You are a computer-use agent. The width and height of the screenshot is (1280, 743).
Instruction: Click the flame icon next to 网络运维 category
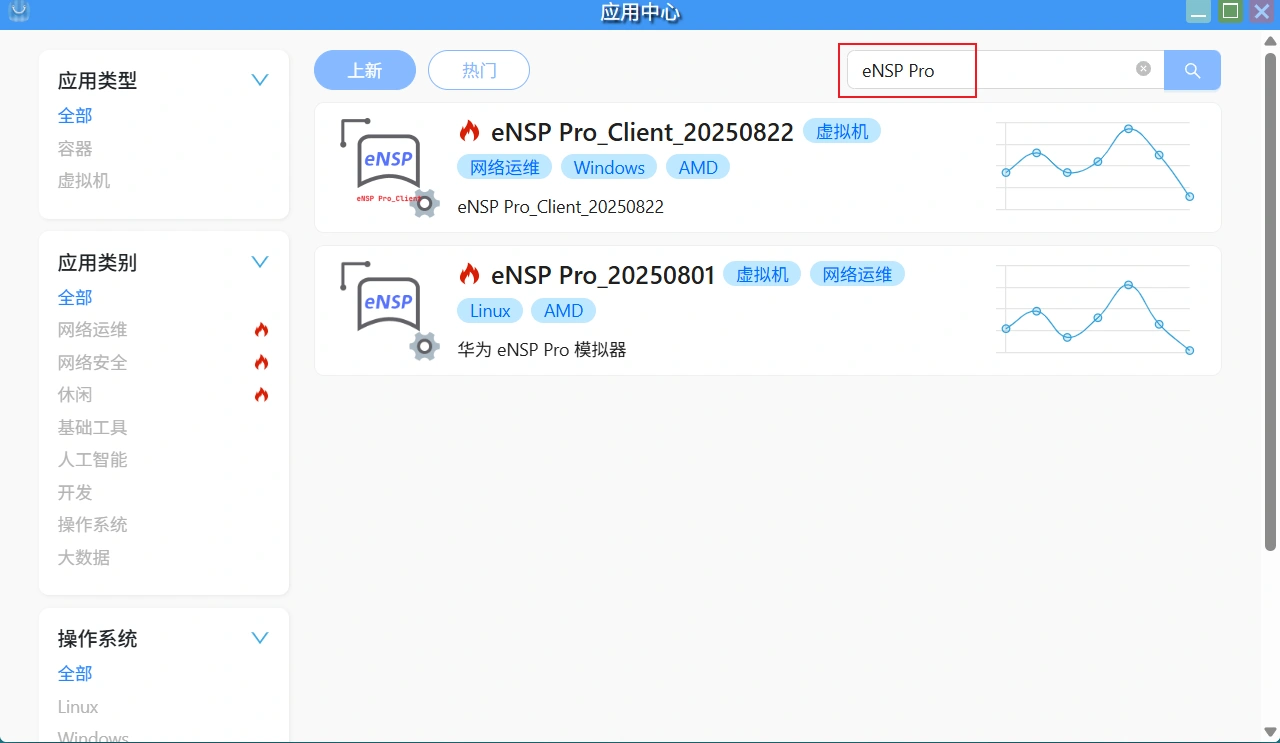(261, 329)
